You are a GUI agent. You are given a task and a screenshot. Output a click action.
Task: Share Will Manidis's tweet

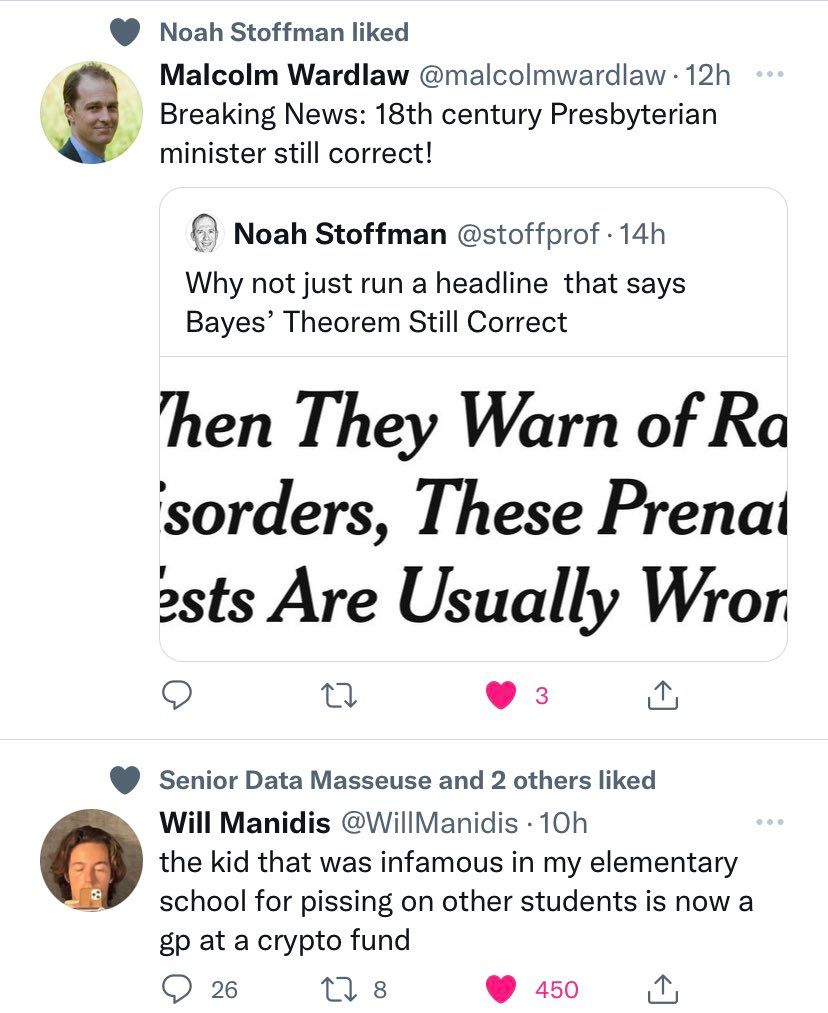(664, 989)
